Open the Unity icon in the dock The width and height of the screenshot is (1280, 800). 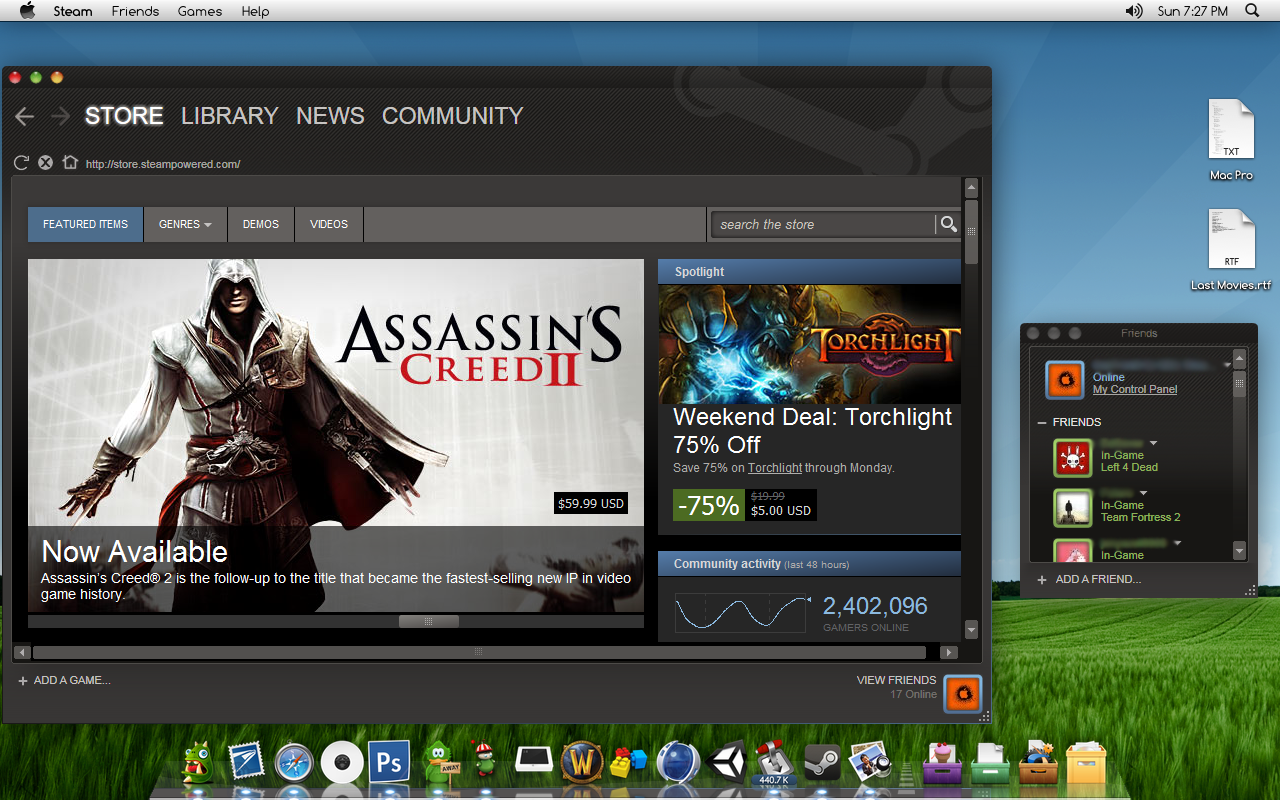click(727, 763)
